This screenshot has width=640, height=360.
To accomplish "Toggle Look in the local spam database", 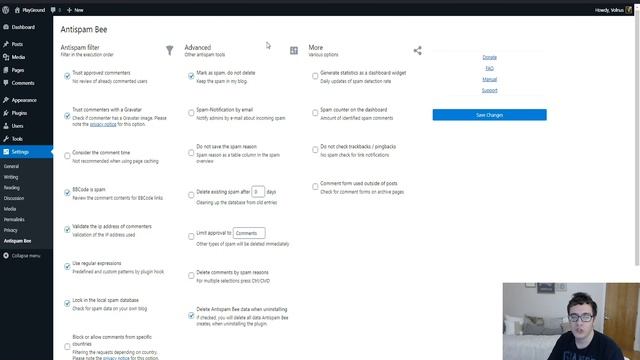I will pyautogui.click(x=67, y=303).
